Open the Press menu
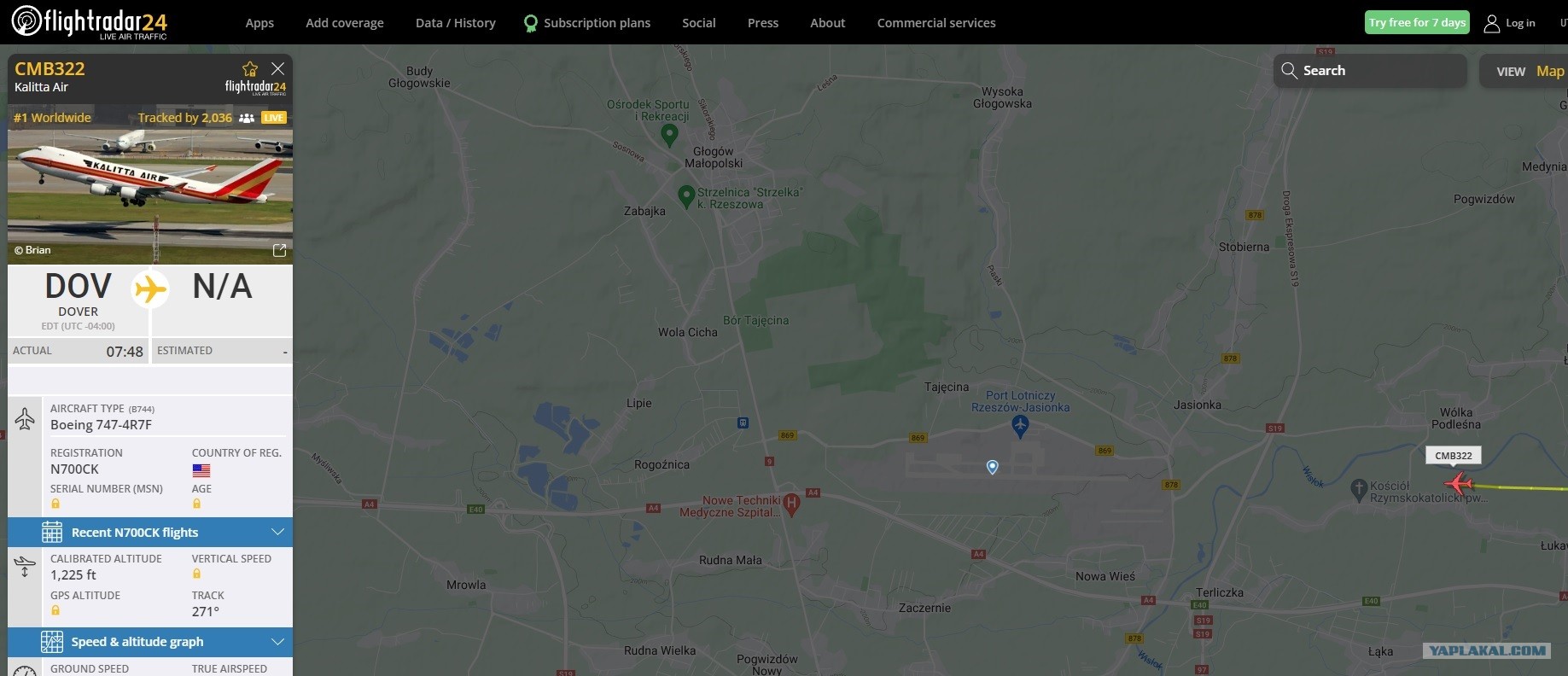Image resolution: width=1568 pixels, height=676 pixels. pyautogui.click(x=763, y=23)
